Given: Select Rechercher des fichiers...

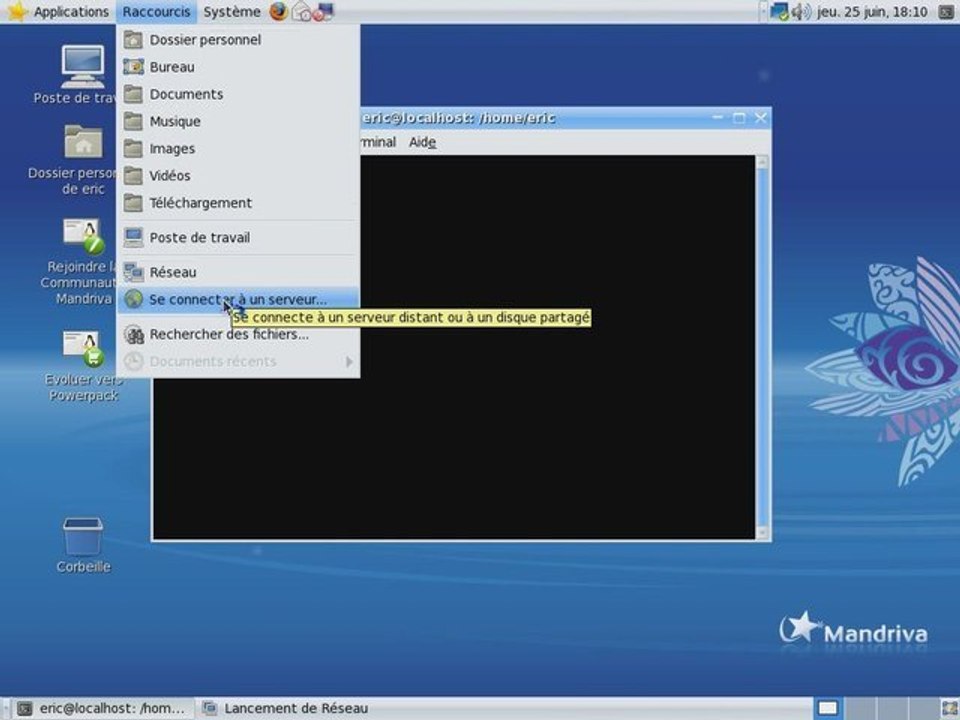Looking at the screenshot, I should click(x=238, y=334).
